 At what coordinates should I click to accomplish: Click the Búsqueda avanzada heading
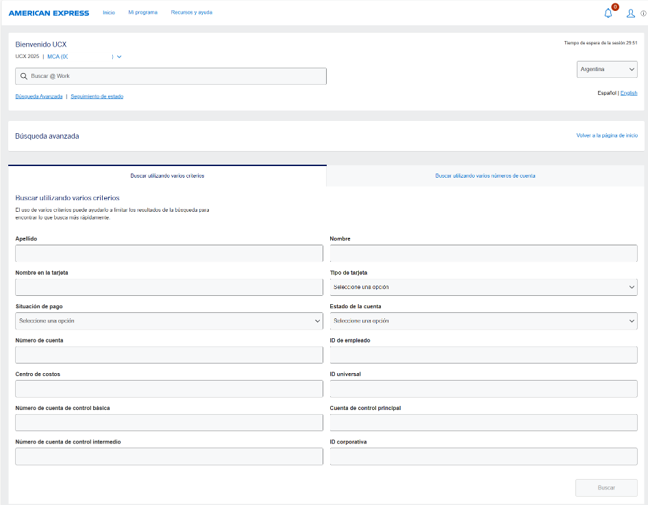pos(47,136)
